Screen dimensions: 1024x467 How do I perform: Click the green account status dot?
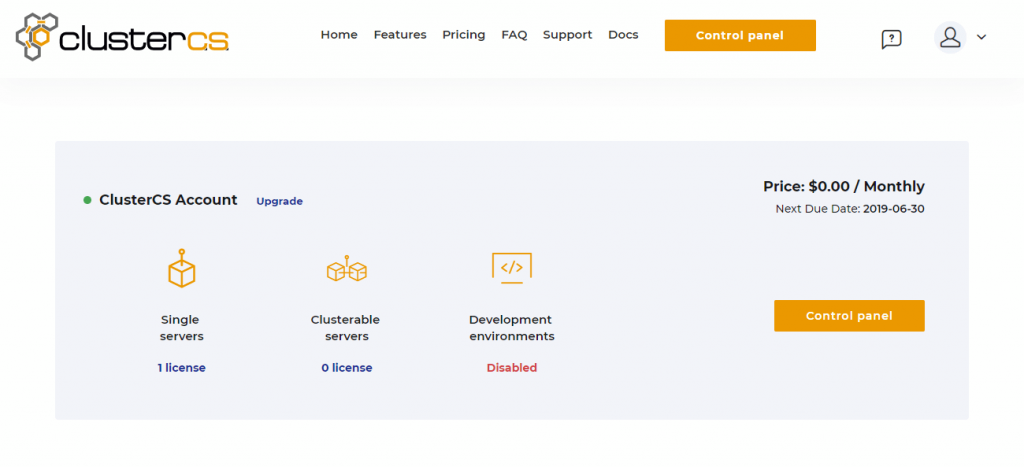88,200
